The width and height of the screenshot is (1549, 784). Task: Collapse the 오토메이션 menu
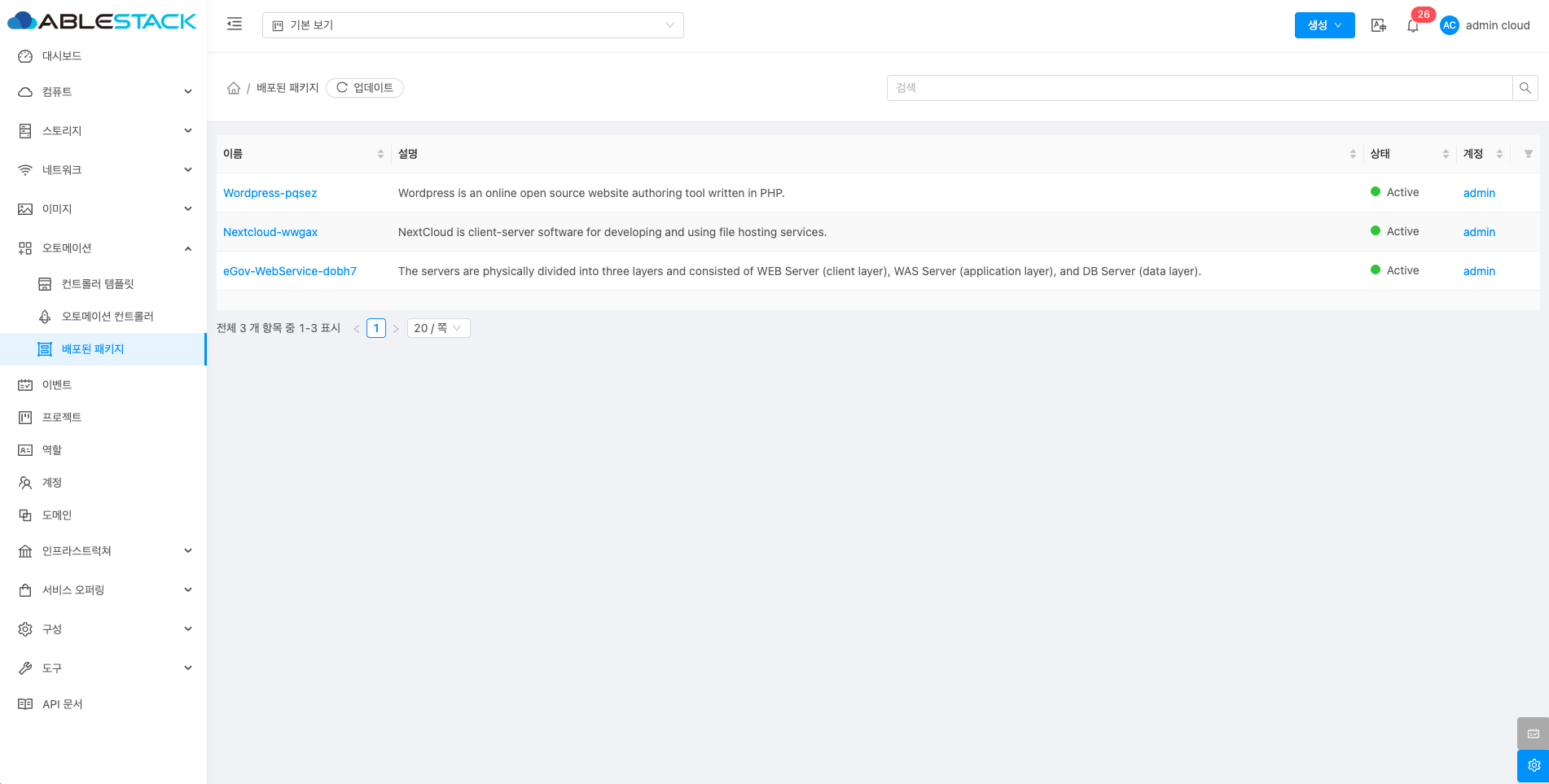[x=103, y=248]
